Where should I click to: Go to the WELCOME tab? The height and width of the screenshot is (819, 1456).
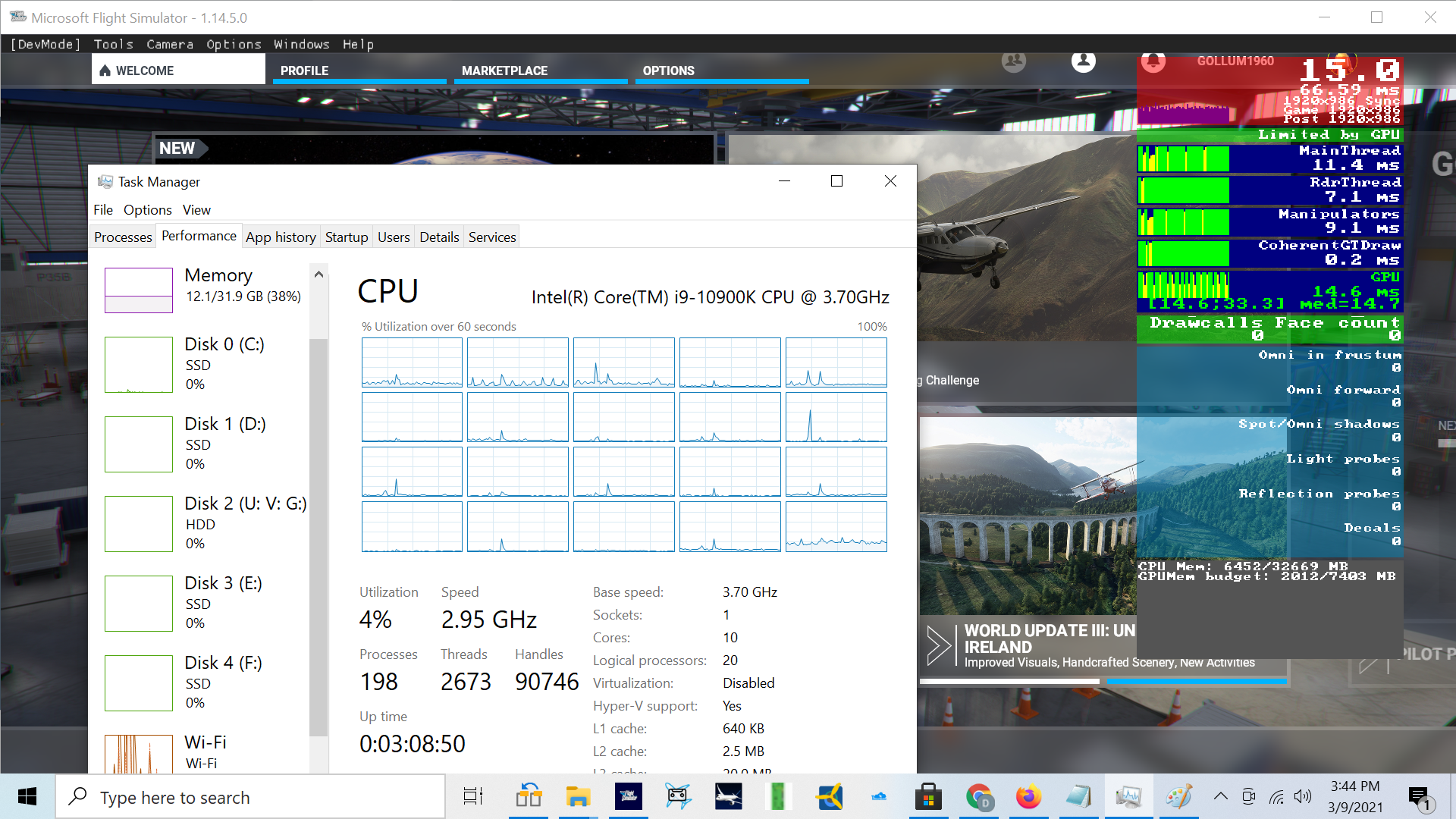click(x=179, y=71)
